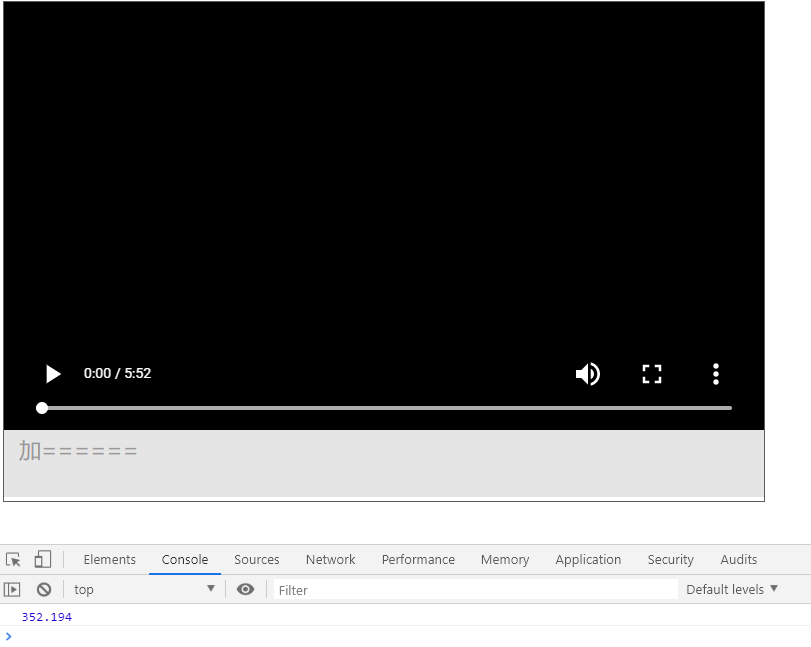Viewport: 811px width, 647px height.
Task: Enter fullscreen mode on the video player
Action: (x=652, y=373)
